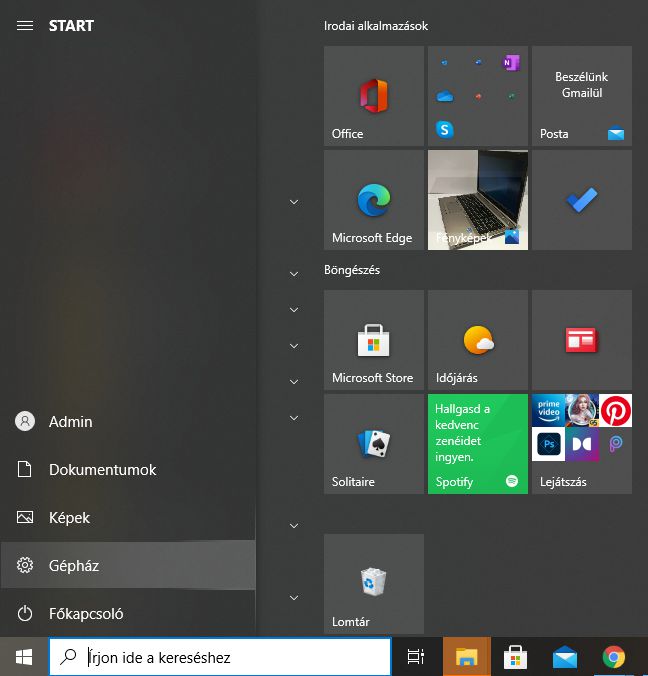The image size is (648, 676).
Task: Open the Fényképek photo thumbnail tile
Action: pyautogui.click(x=478, y=200)
